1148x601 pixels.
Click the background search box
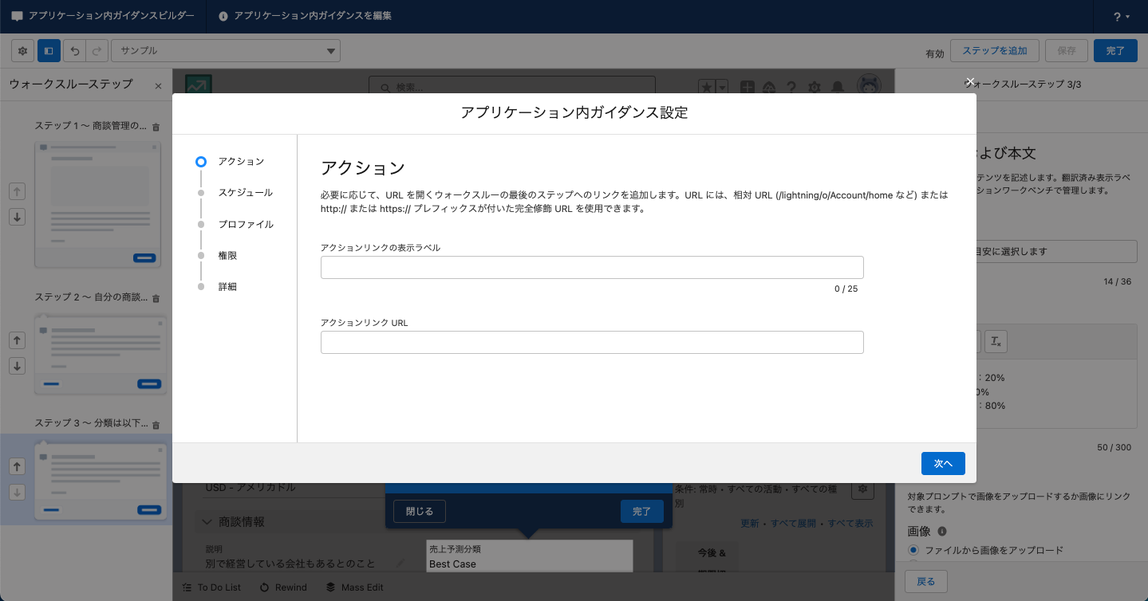512,86
